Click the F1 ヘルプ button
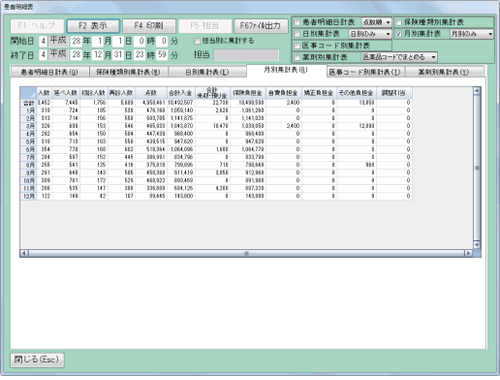Image resolution: width=500 pixels, height=380 pixels. click(x=37, y=26)
